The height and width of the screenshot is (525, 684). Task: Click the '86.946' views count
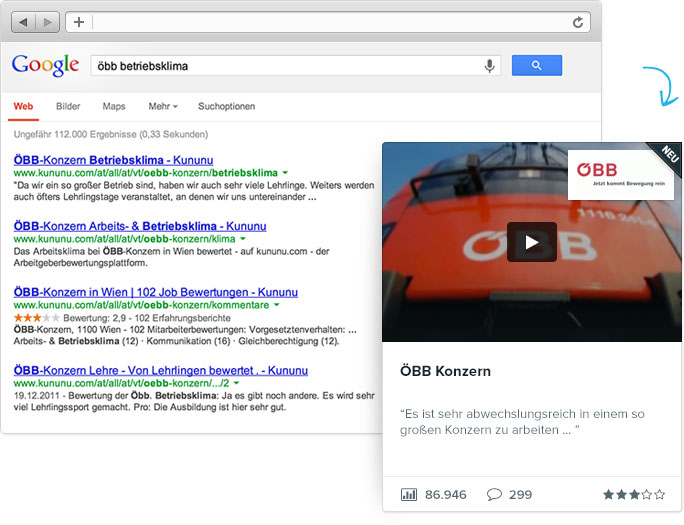[x=445, y=494]
